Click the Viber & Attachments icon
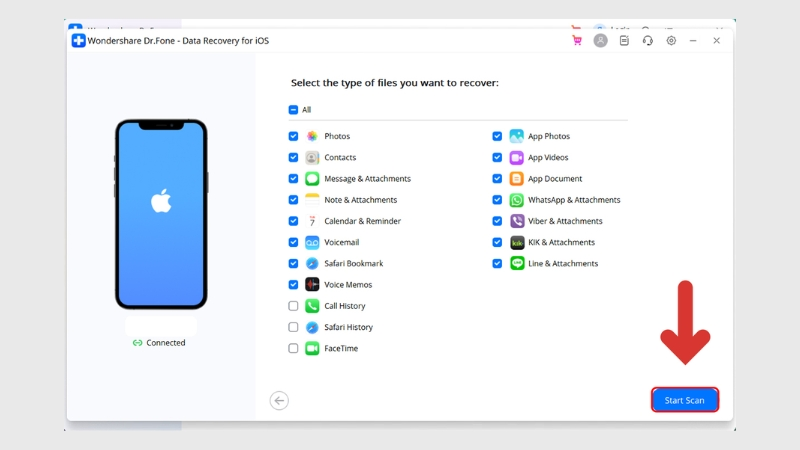Image resolution: width=800 pixels, height=450 pixels. 517,221
